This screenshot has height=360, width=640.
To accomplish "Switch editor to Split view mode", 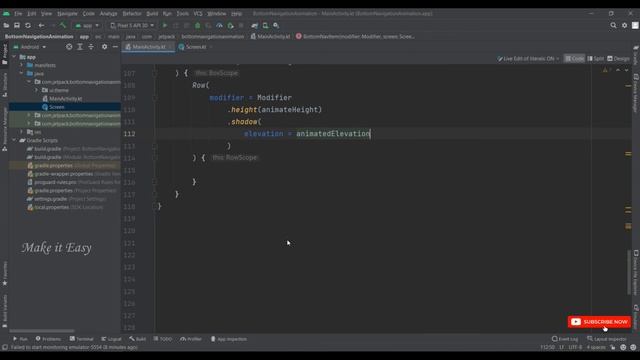I will pyautogui.click(x=596, y=59).
